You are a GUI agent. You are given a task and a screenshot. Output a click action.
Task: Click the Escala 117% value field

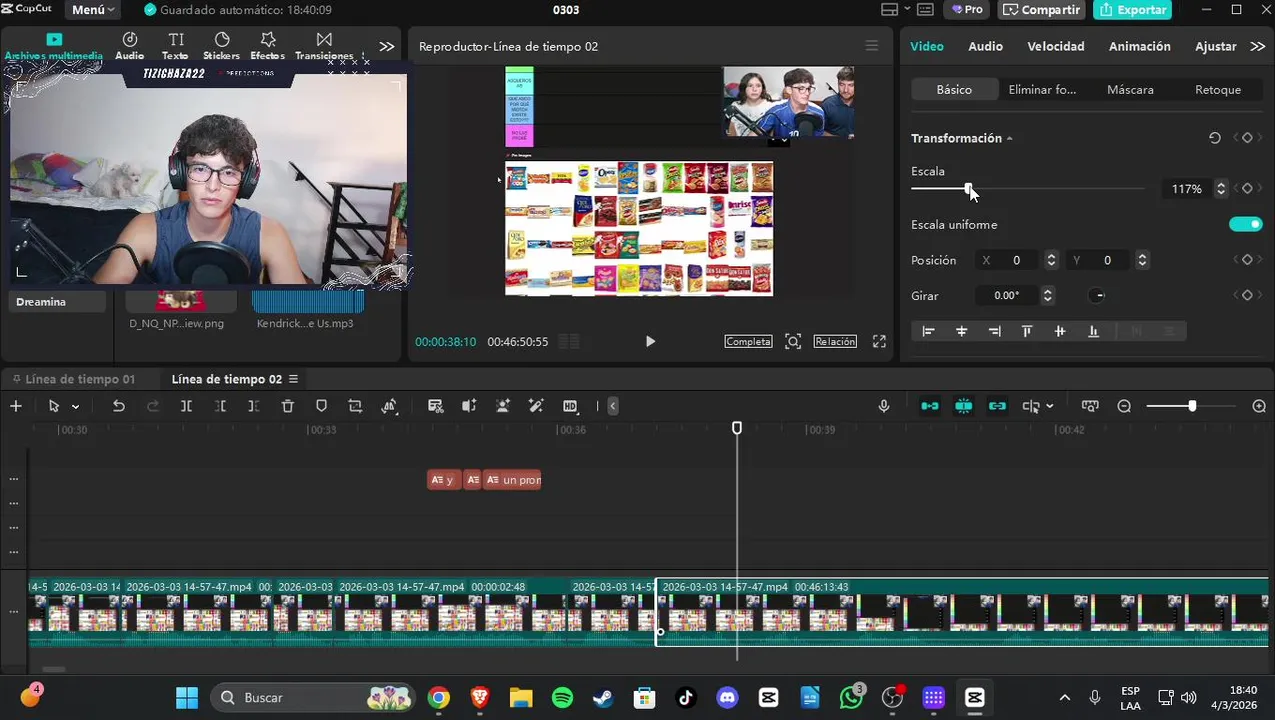(1187, 189)
